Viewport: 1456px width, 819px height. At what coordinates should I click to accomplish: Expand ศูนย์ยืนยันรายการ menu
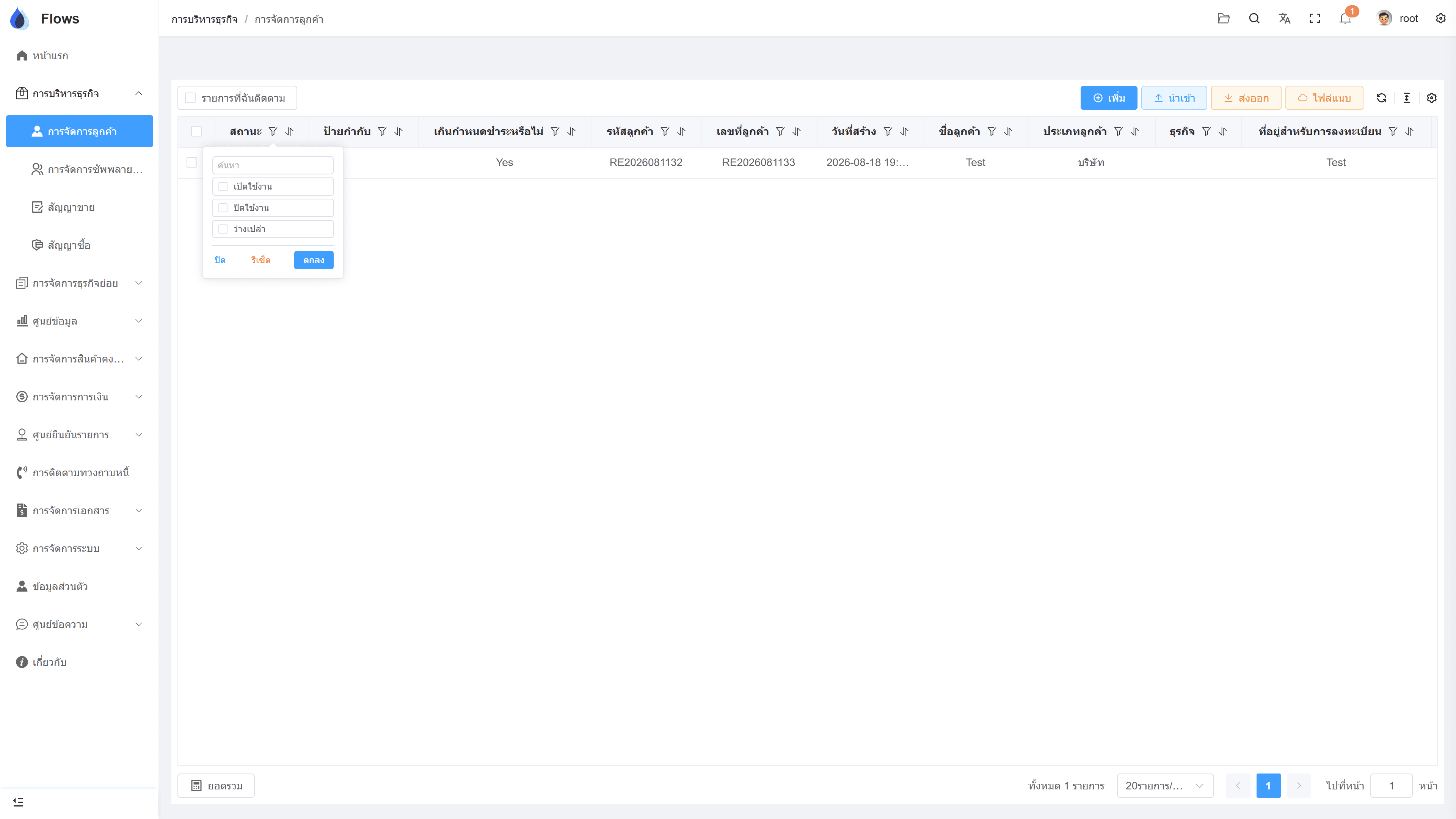[79, 435]
